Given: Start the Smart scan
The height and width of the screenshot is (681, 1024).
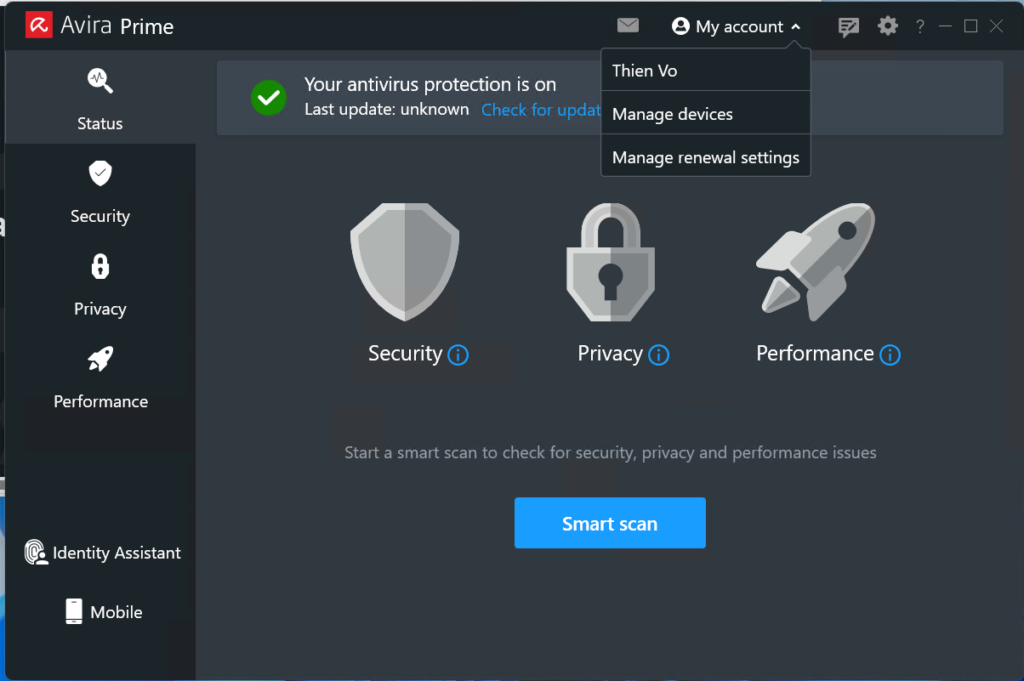Looking at the screenshot, I should pos(610,523).
